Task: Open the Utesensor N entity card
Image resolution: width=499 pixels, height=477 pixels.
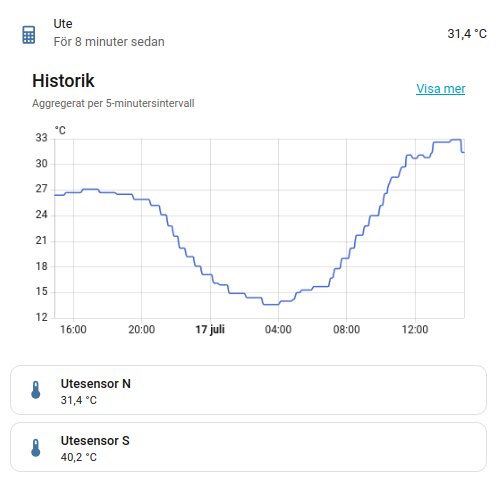Action: 248,390
